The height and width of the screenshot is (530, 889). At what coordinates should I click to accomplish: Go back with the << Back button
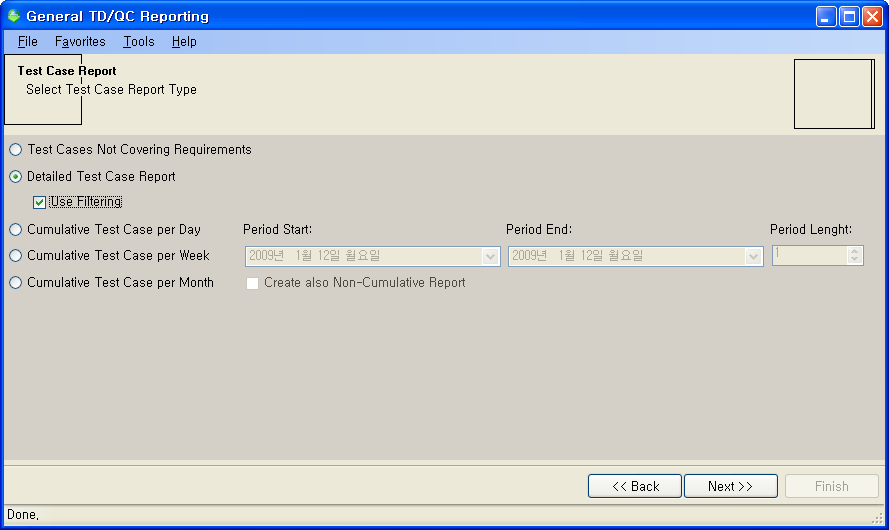coord(635,486)
